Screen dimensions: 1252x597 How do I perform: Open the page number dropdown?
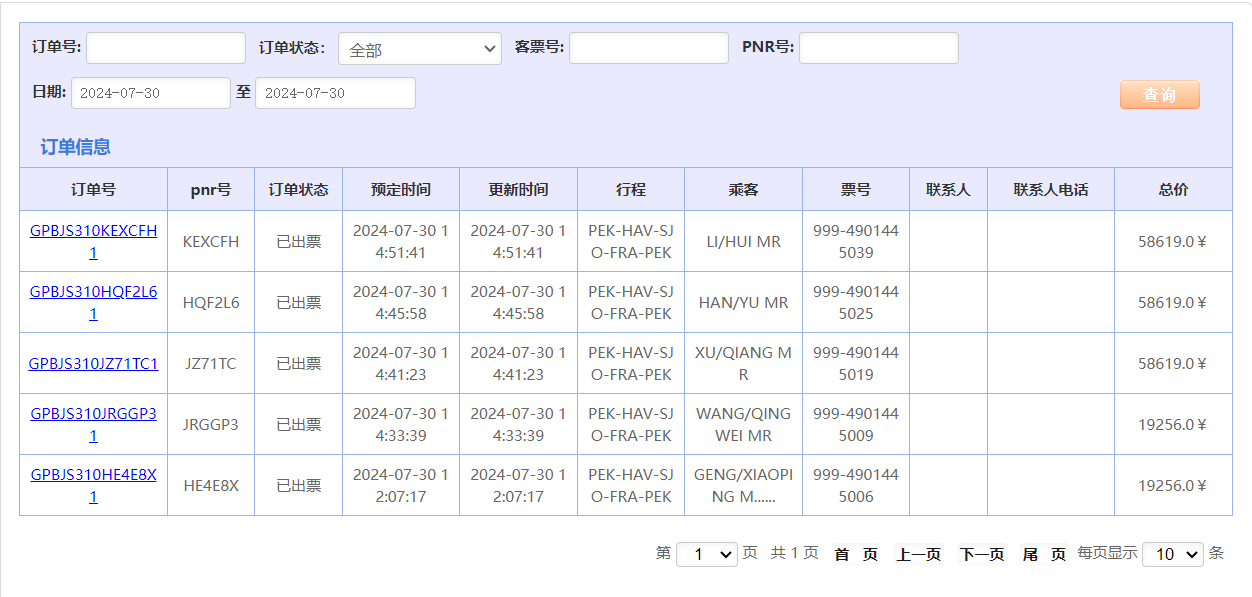[706, 554]
